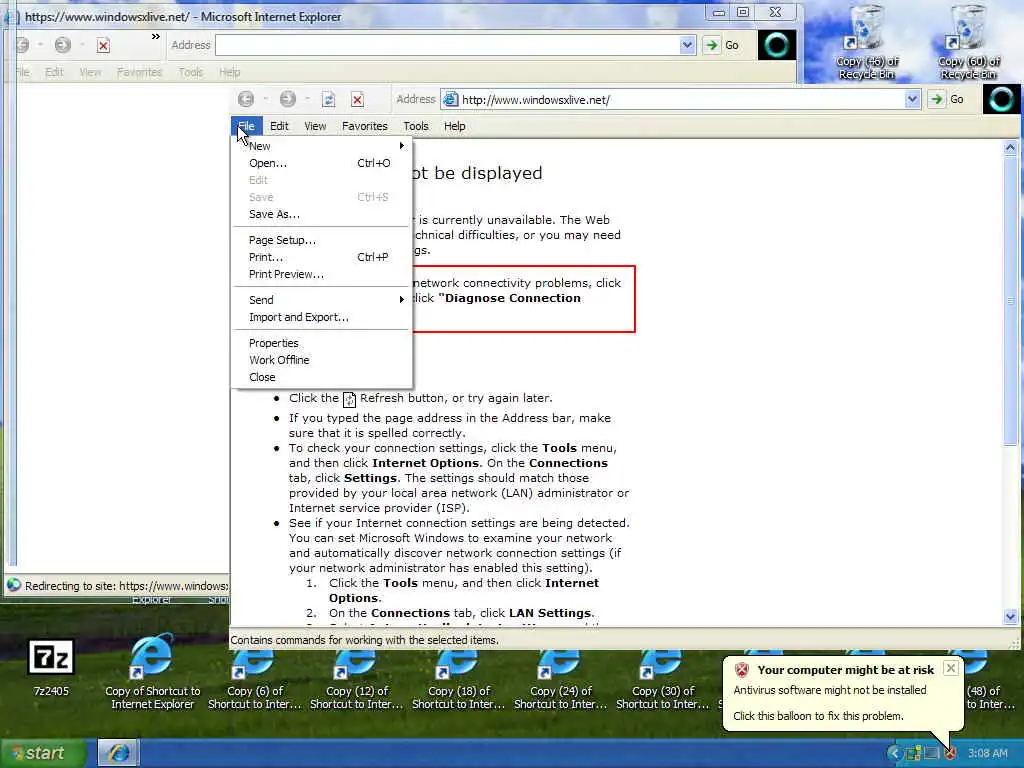Click page scrollbar down arrow

pyautogui.click(x=1010, y=616)
